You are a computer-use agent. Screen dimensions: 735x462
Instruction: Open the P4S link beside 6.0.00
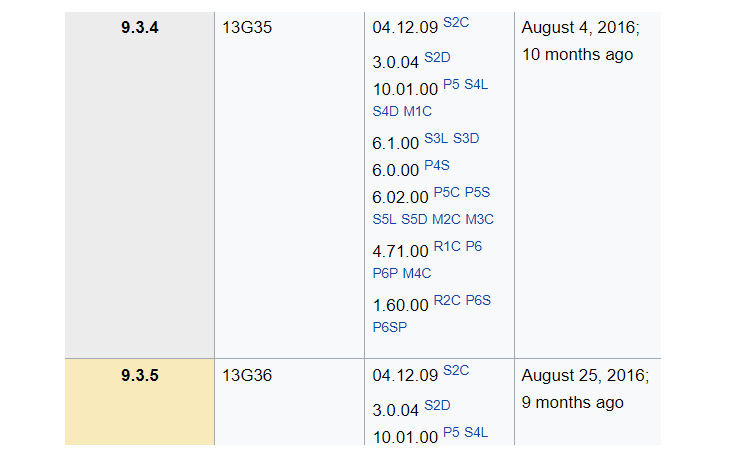point(437,165)
